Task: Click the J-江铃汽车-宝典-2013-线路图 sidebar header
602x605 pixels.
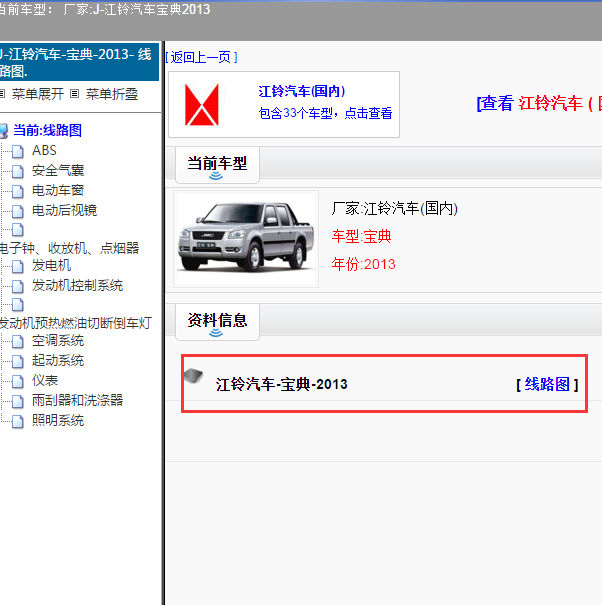Action: pos(79,62)
